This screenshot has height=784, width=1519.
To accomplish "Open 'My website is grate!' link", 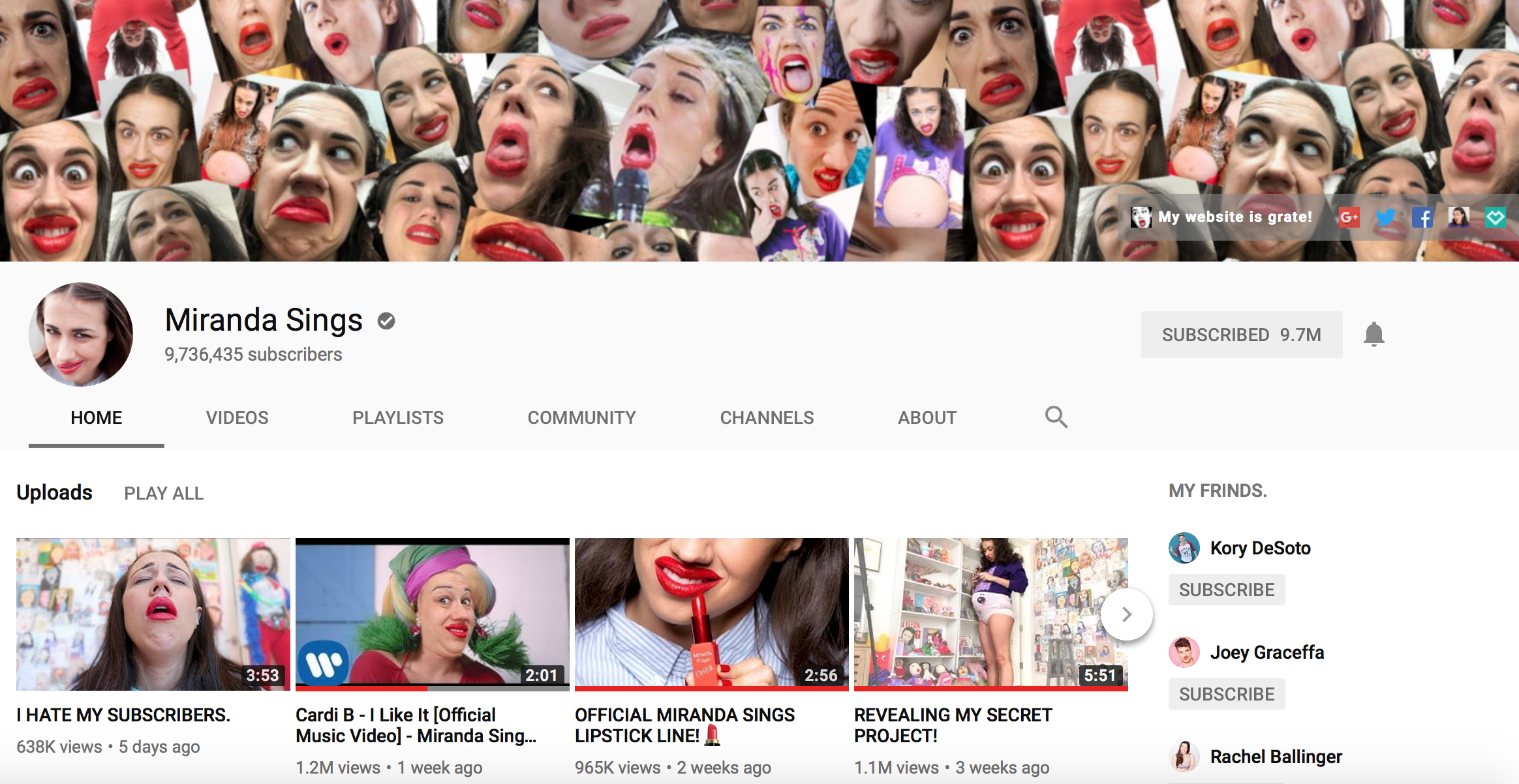I will (x=1235, y=217).
